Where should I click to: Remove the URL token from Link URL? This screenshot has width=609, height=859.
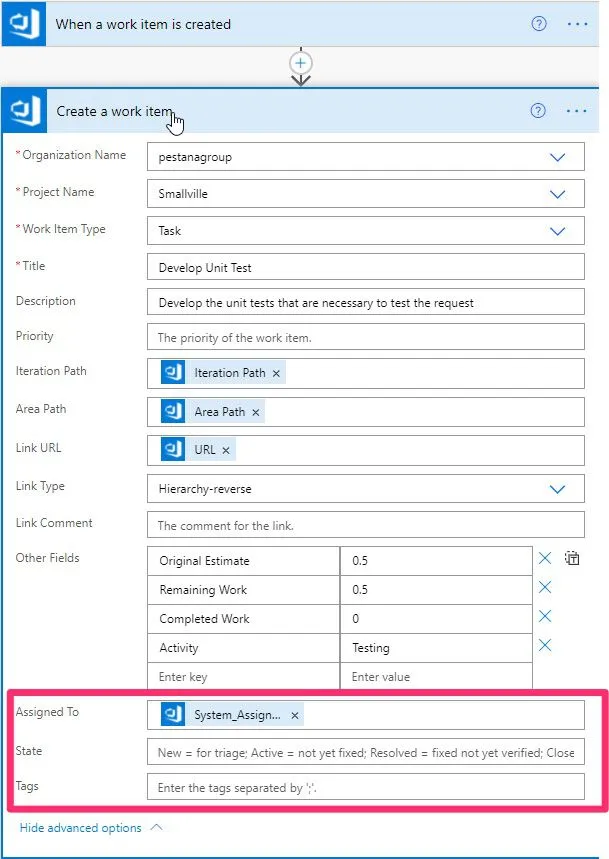point(226,450)
